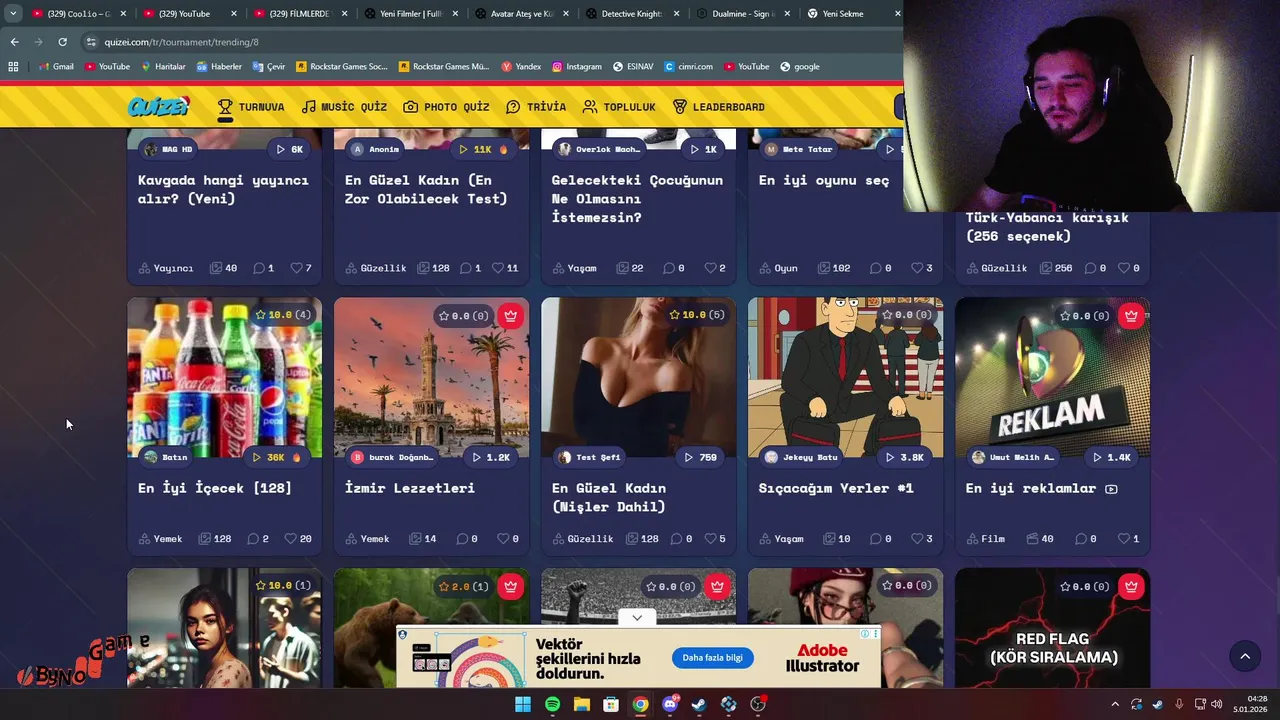Open Spotify from the taskbar
The image size is (1280, 720).
click(x=552, y=704)
